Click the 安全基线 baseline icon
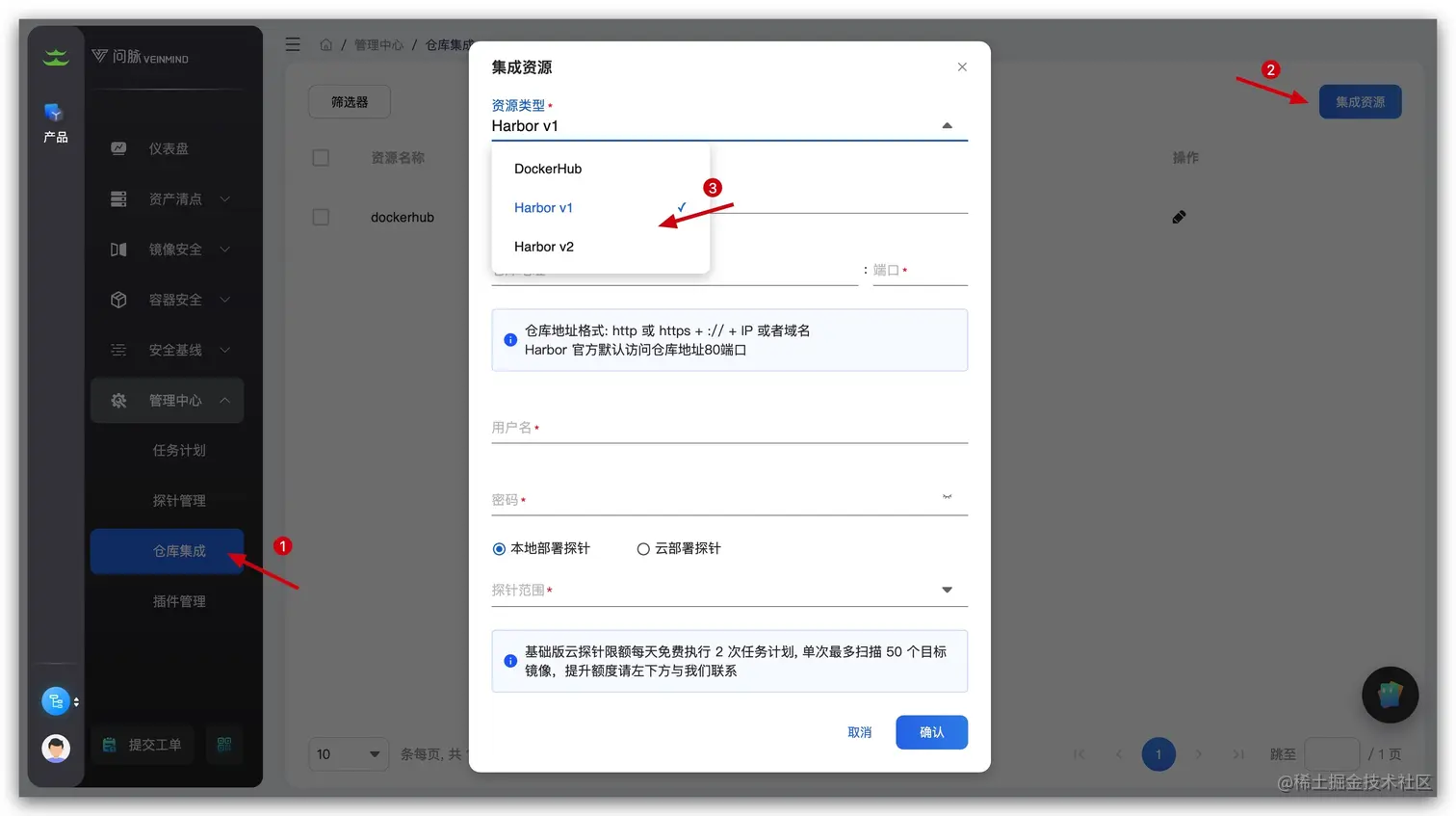Viewport: 1456px width, 816px height. click(118, 350)
